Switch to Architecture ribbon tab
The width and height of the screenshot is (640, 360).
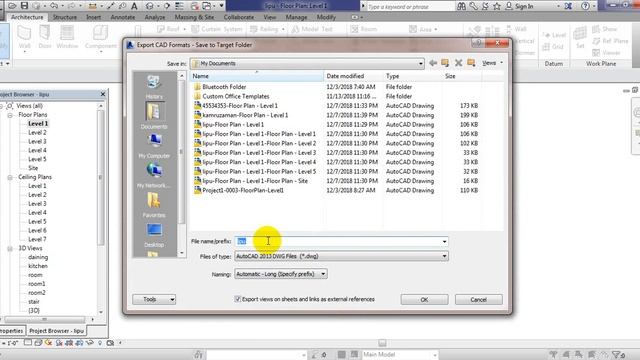coord(27,17)
